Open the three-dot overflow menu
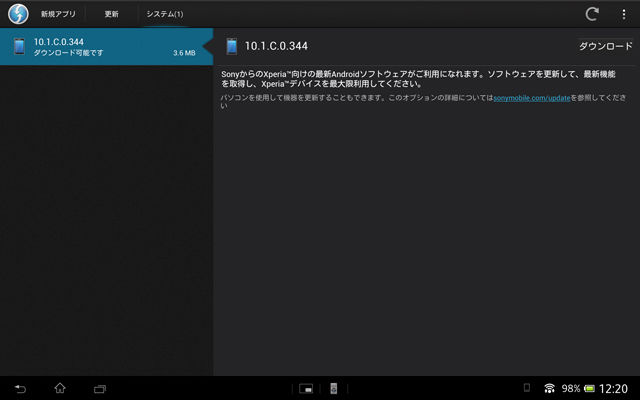Viewport: 640px width, 400px height. coord(624,14)
